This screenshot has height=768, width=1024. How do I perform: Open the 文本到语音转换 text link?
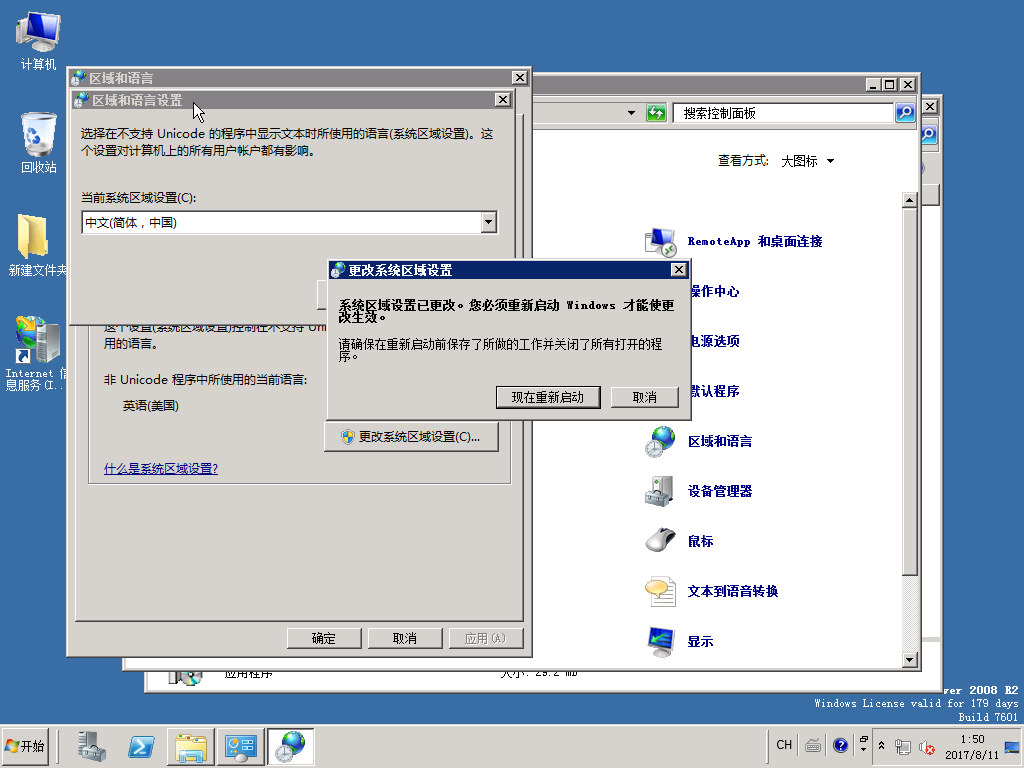click(733, 591)
